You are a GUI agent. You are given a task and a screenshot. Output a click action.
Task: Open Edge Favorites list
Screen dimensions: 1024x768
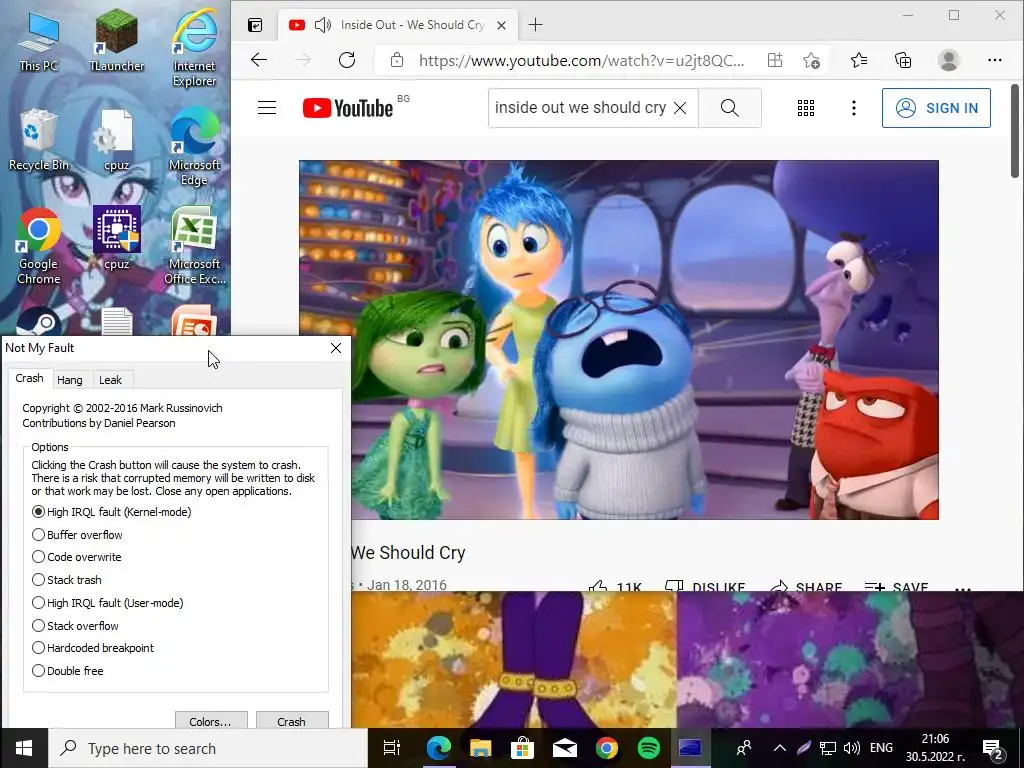(859, 60)
